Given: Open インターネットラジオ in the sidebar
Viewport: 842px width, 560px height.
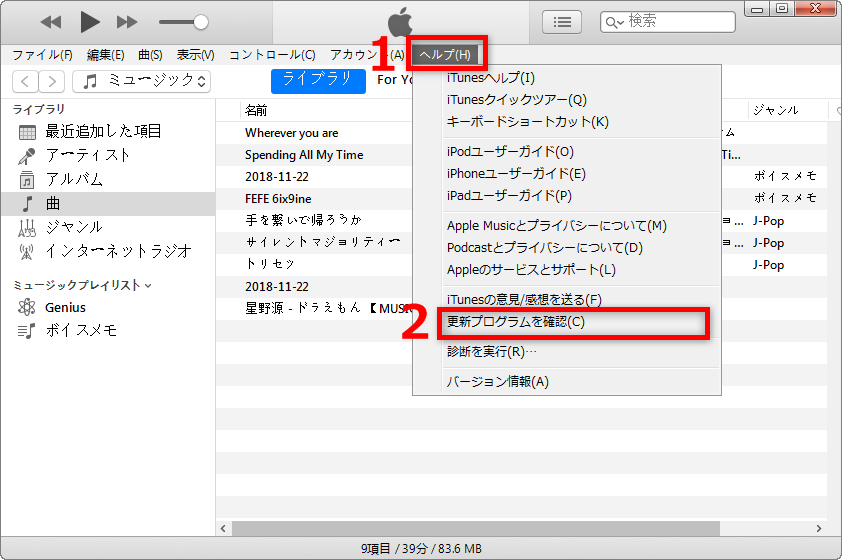Looking at the screenshot, I should coord(118,251).
